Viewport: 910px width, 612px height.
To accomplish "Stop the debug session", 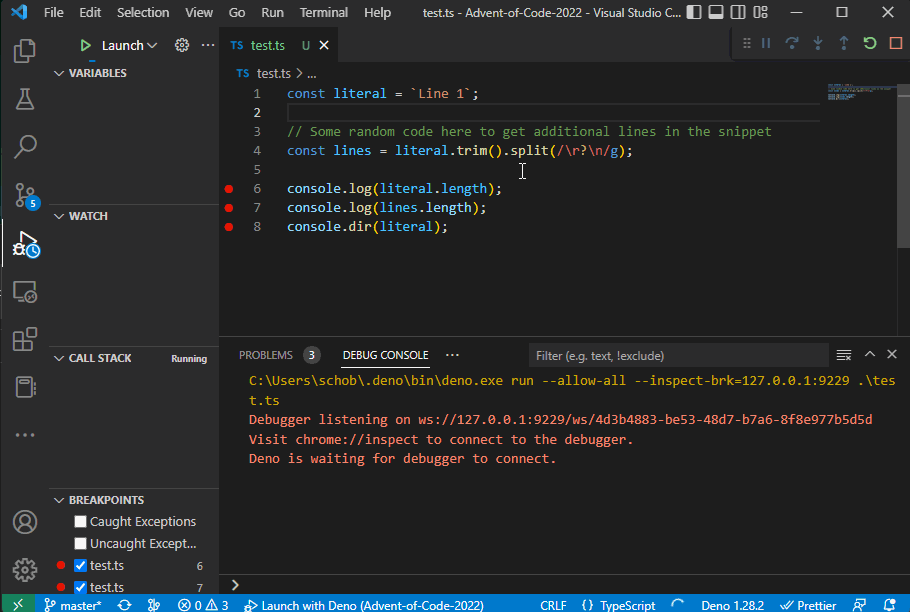I will (x=895, y=43).
